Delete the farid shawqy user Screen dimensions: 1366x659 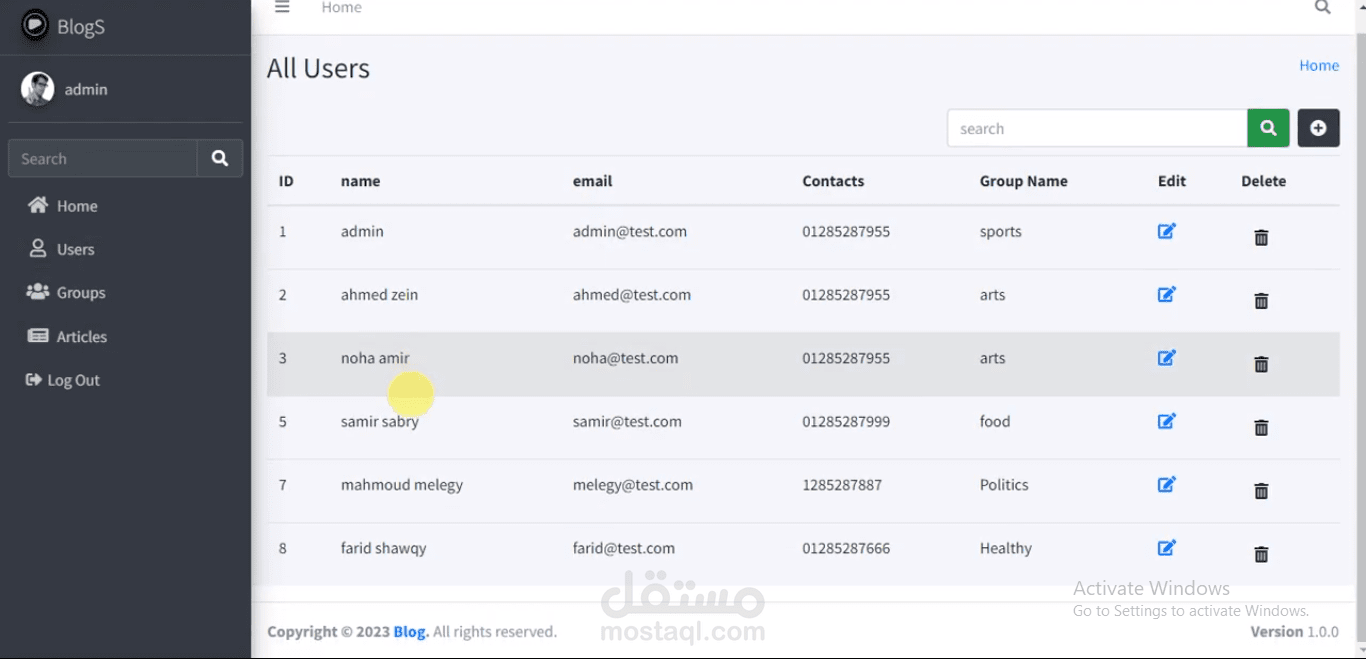(x=1261, y=554)
